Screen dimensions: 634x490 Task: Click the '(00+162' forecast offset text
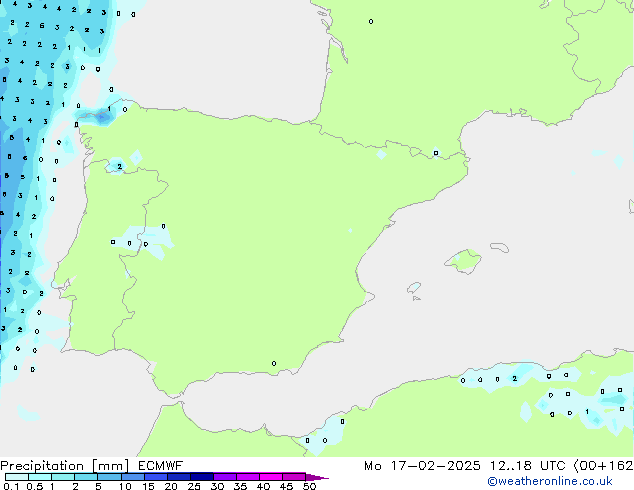tap(603, 466)
